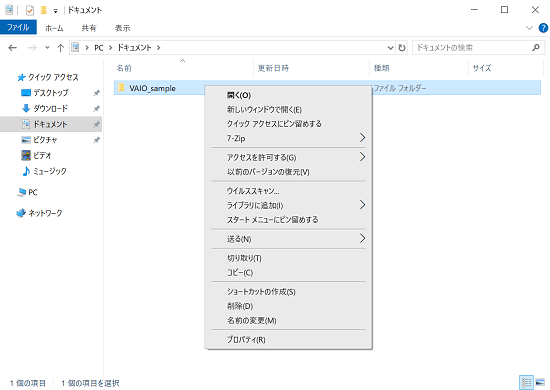The image size is (550, 390).
Task: Open the 表示 ribbon tab
Action: (122, 28)
